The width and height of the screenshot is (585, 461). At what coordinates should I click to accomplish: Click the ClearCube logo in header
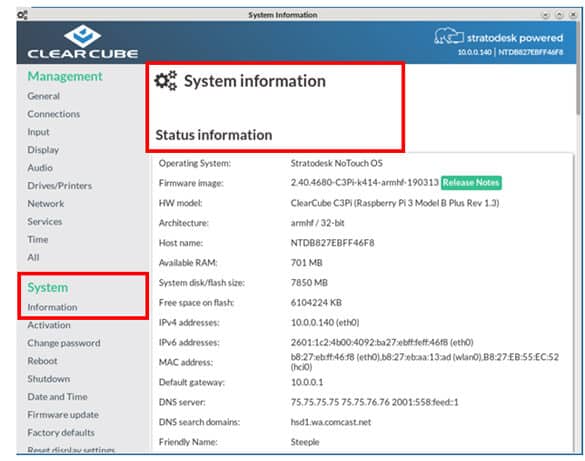coord(82,41)
